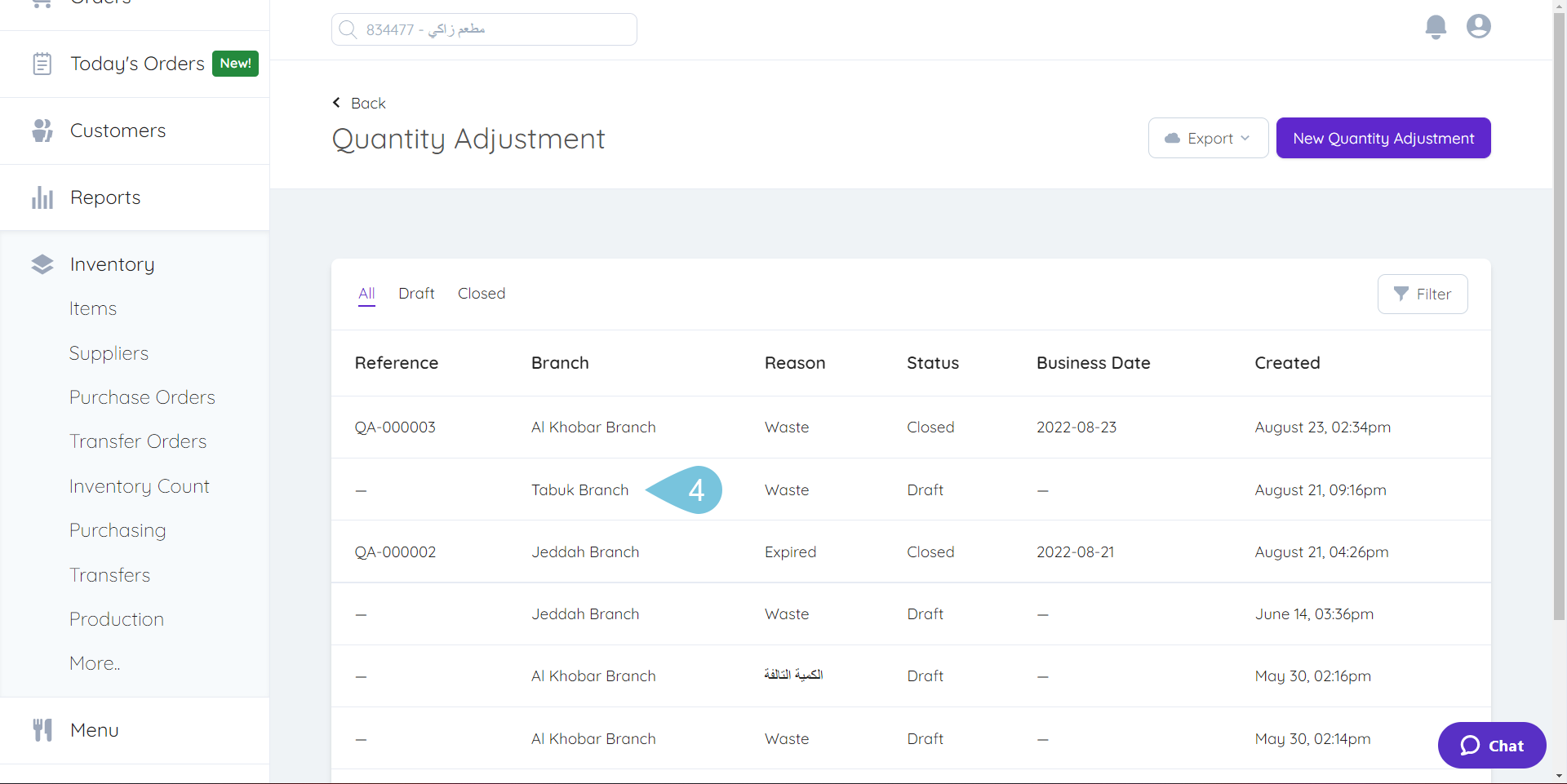Expand the More.. inventory section
The width and height of the screenshot is (1567, 784).
94,662
